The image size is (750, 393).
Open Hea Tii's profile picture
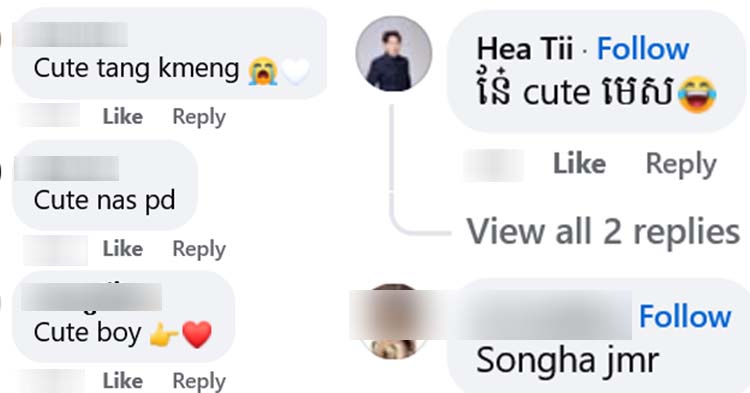(x=393, y=54)
